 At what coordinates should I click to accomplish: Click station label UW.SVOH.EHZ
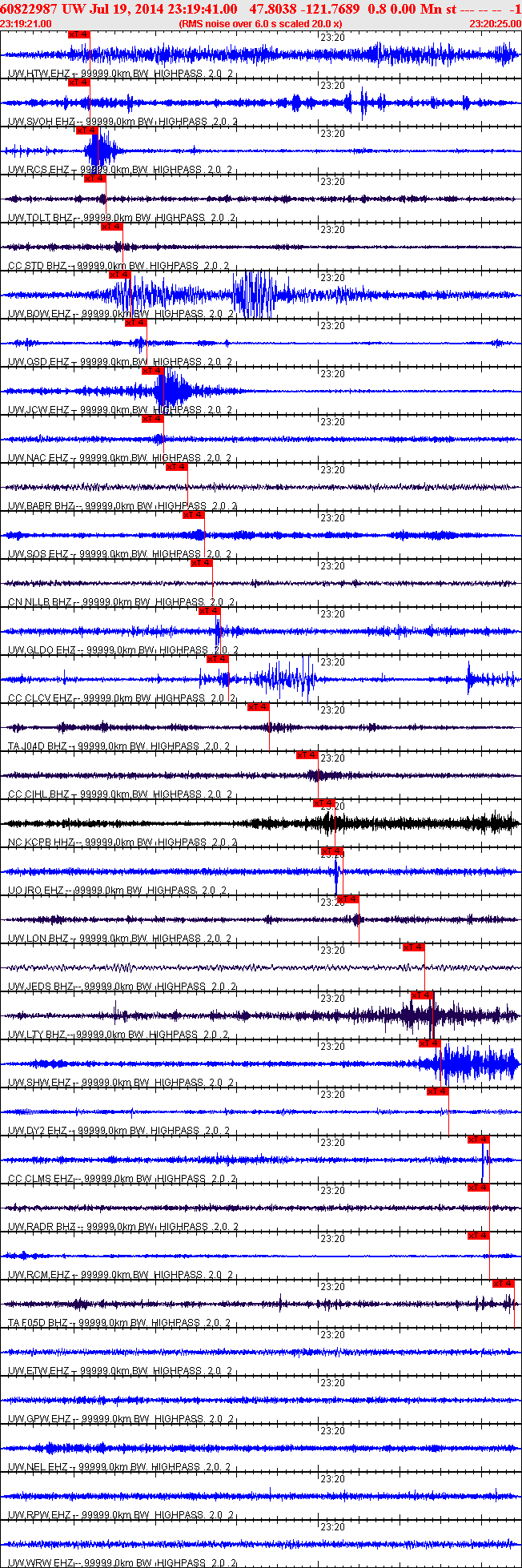point(42,122)
